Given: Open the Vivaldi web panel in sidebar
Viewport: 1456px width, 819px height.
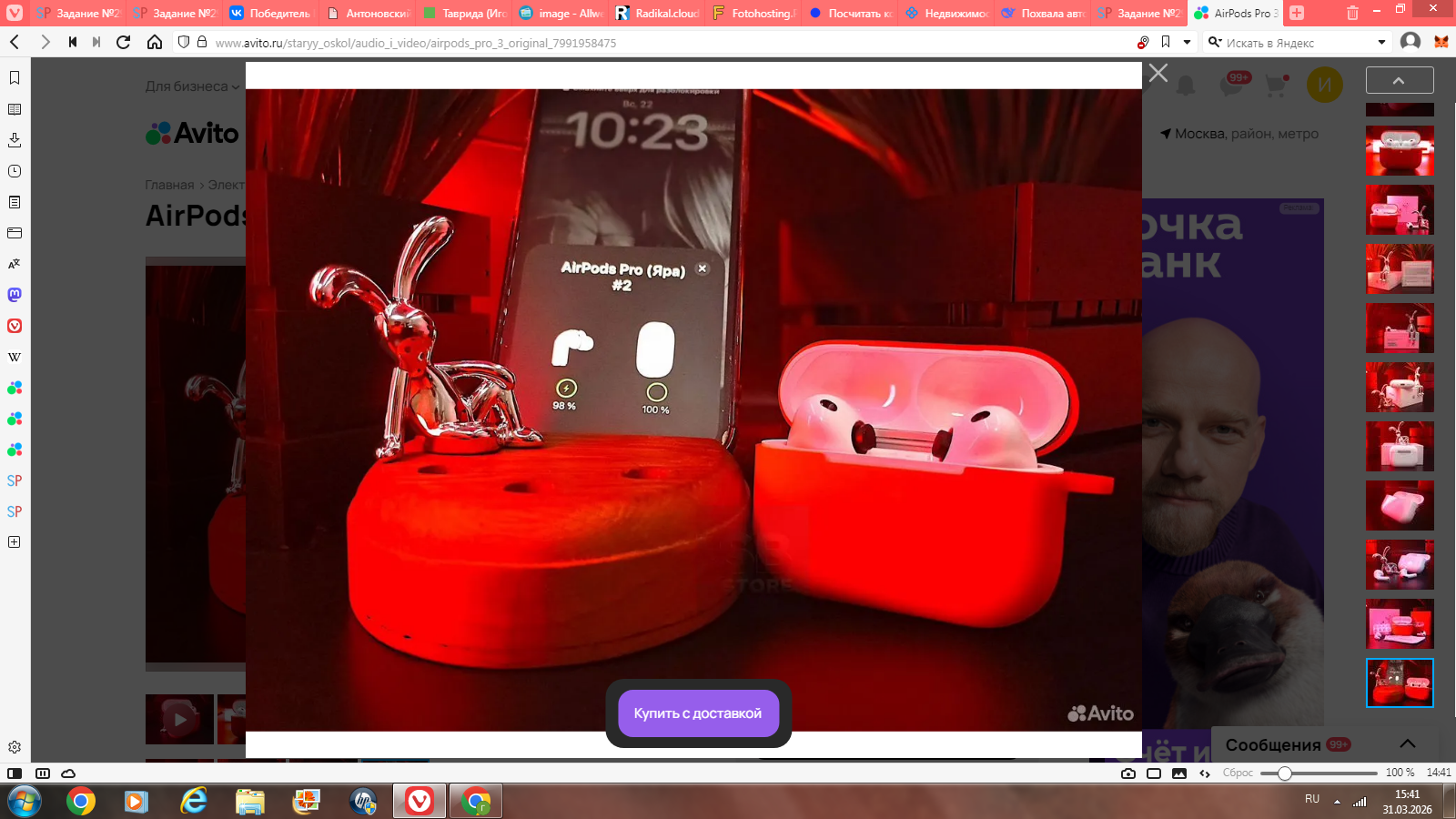Looking at the screenshot, I should tap(15, 326).
